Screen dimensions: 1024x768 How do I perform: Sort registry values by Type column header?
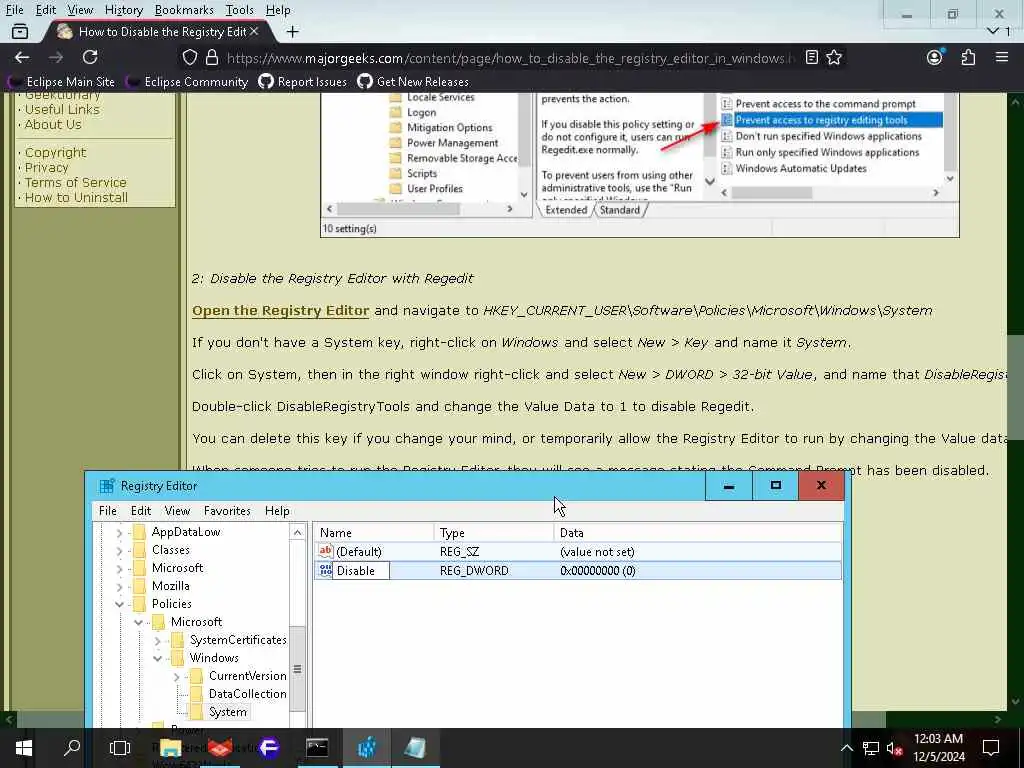click(x=494, y=533)
